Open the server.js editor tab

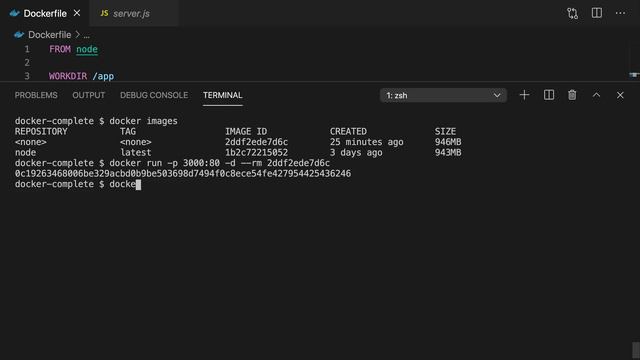click(x=131, y=13)
